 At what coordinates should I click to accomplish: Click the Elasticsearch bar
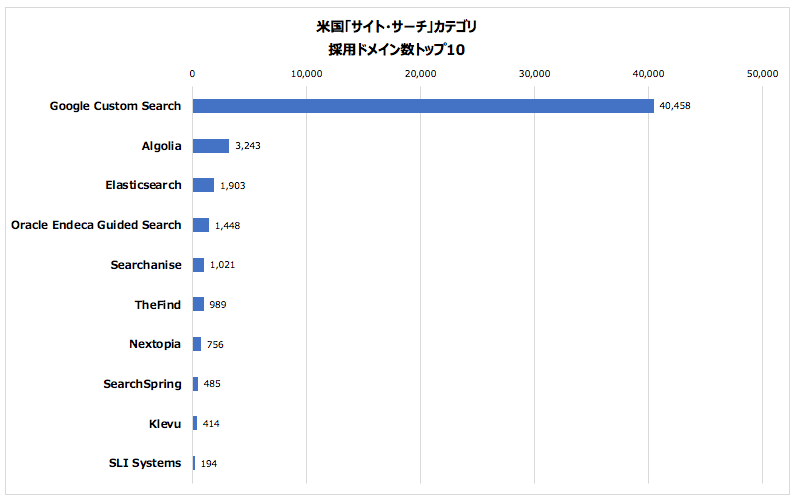[x=203, y=185]
